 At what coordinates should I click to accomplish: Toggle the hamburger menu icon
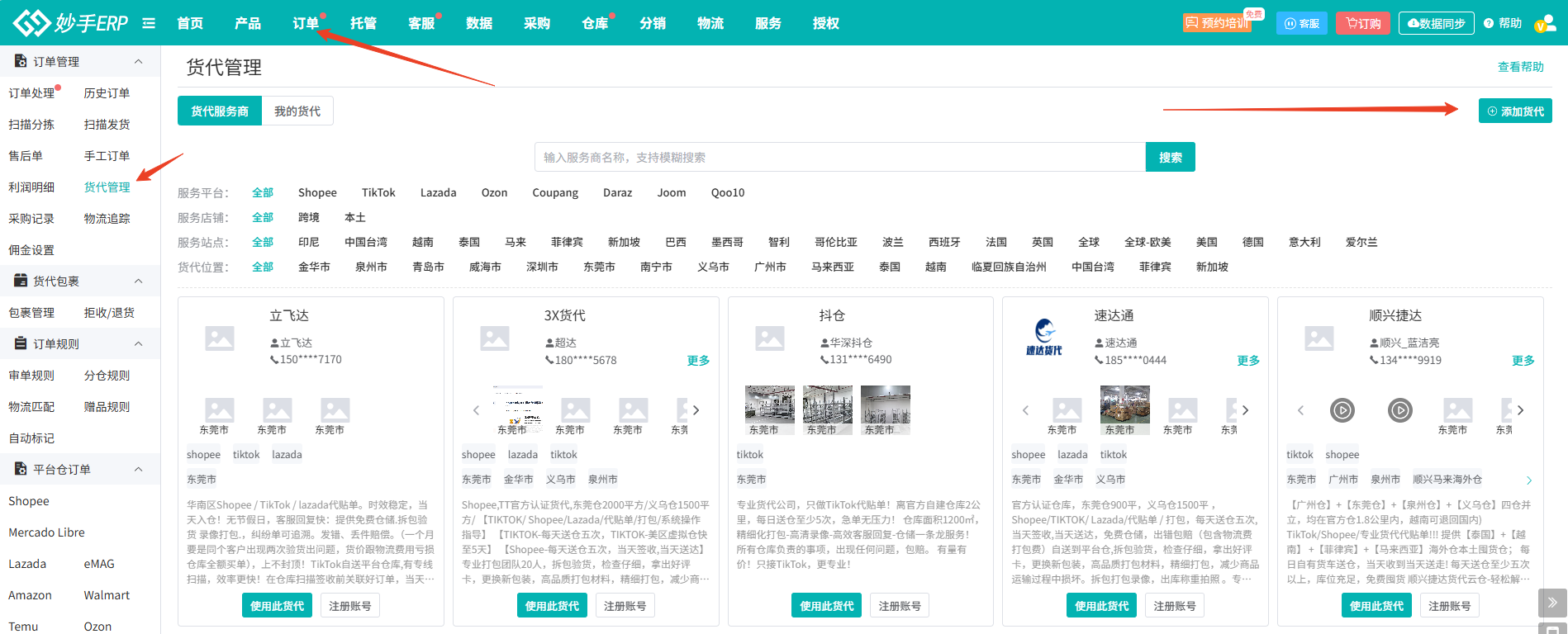[x=149, y=23]
